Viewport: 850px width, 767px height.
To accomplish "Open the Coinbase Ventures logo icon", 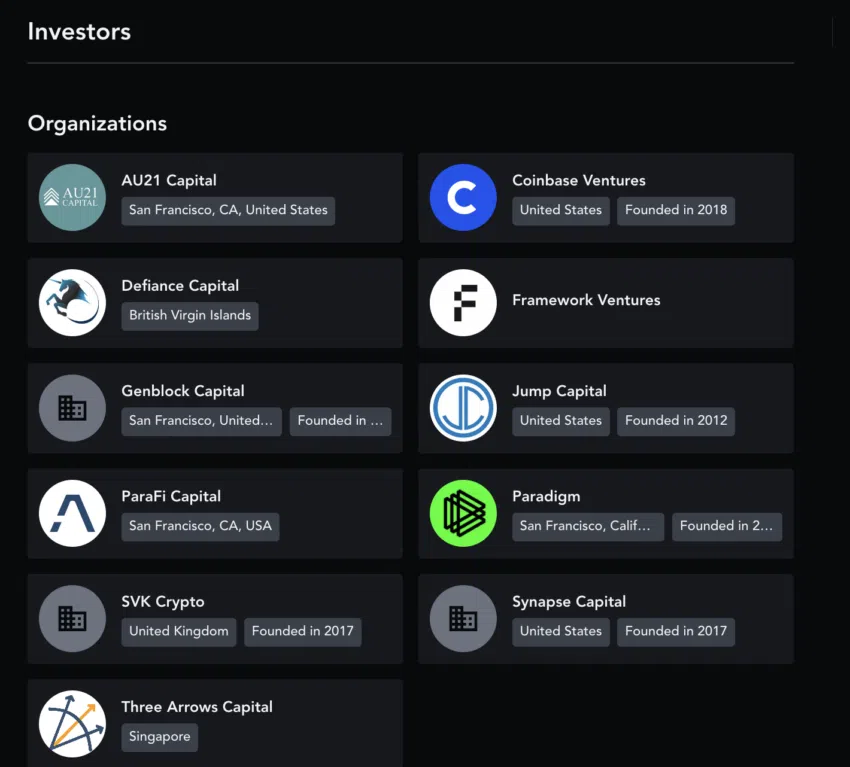I will [463, 197].
